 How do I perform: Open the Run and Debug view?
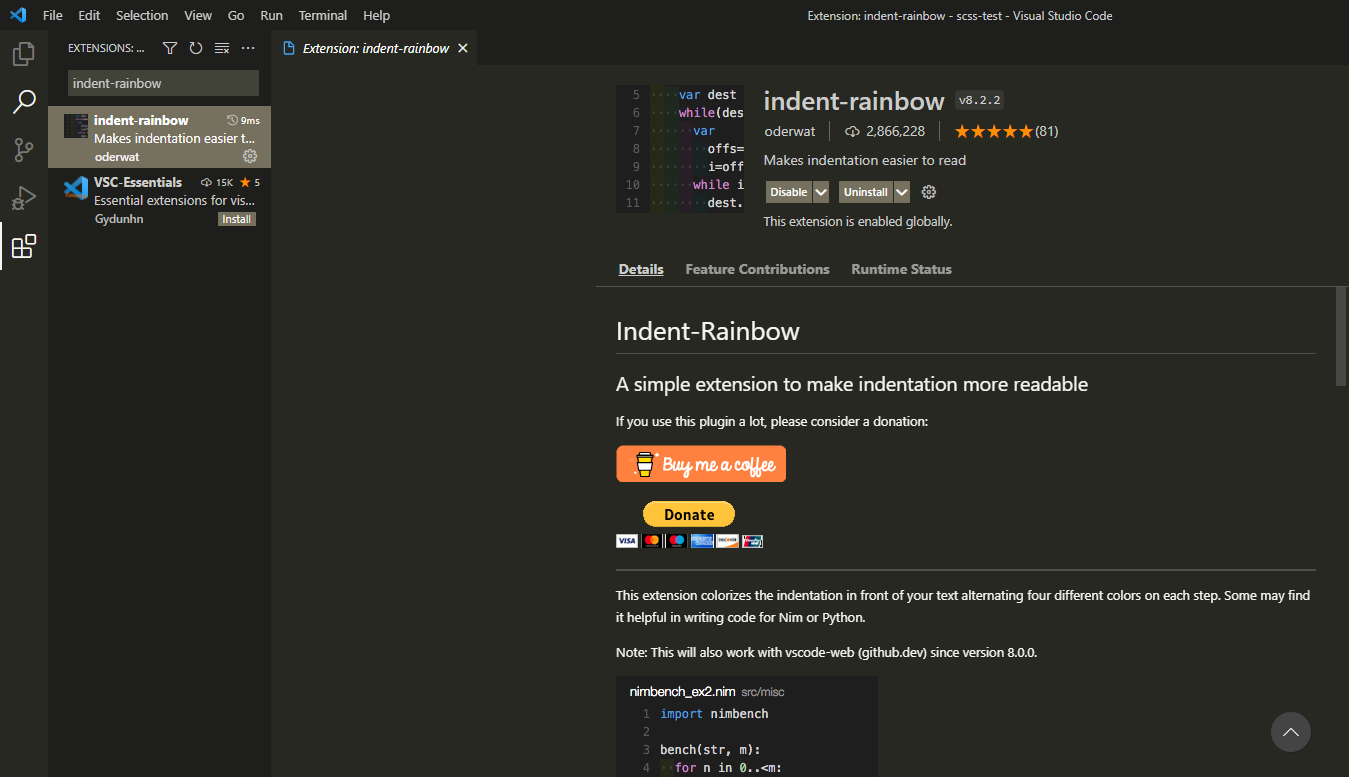[24, 198]
